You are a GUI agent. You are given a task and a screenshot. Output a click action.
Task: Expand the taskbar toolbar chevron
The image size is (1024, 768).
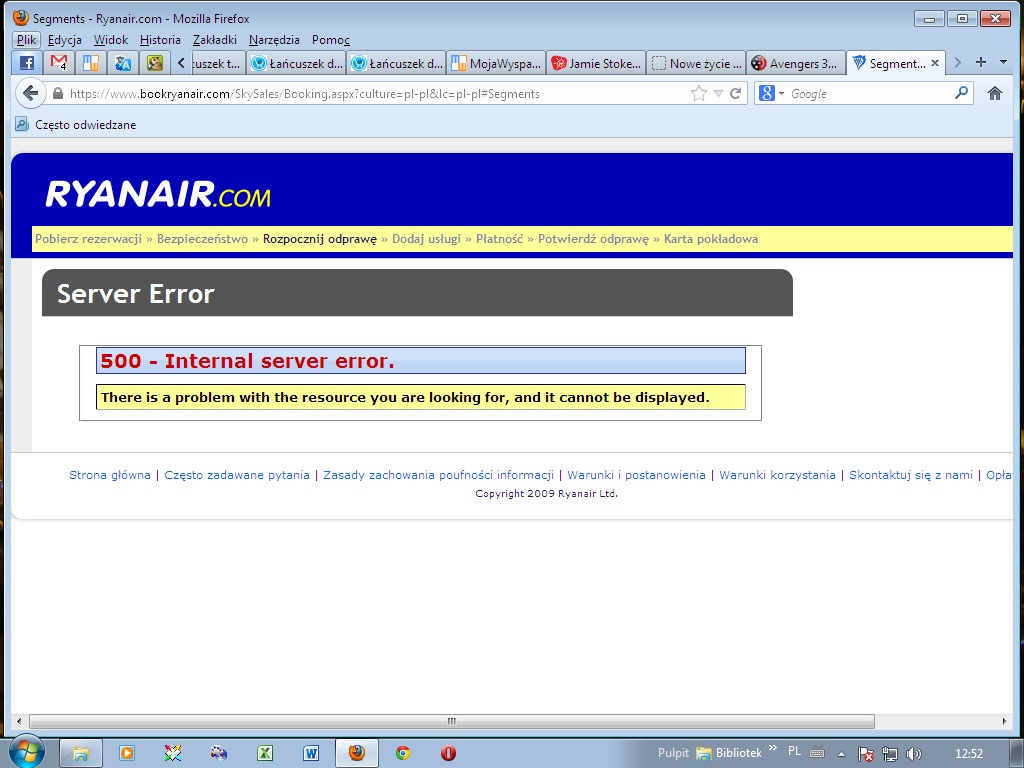pos(773,748)
